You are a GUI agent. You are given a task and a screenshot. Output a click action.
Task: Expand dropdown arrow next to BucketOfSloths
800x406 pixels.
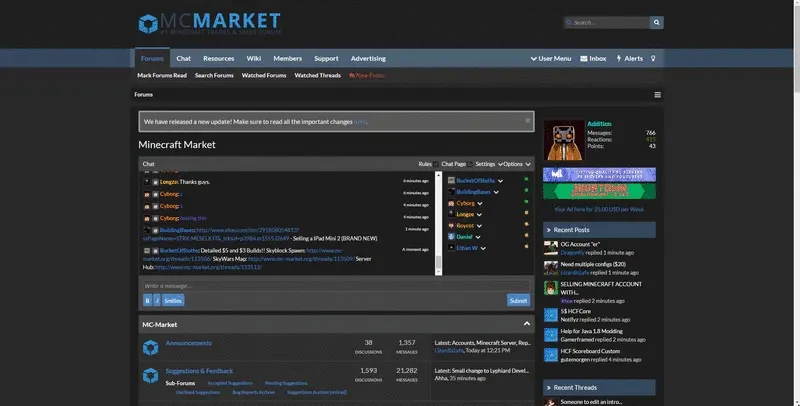click(x=501, y=181)
